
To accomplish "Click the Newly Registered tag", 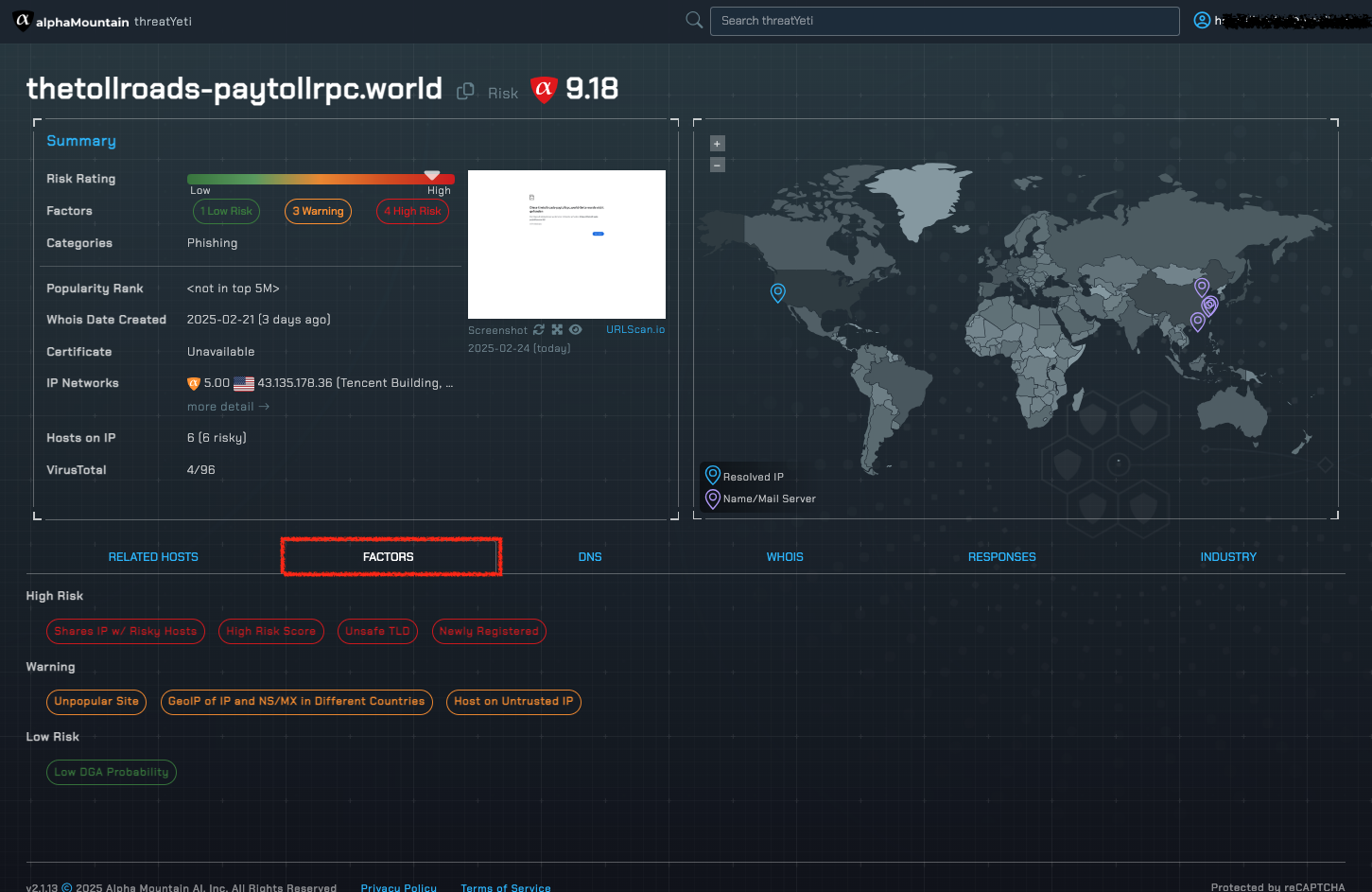I will click(x=489, y=631).
